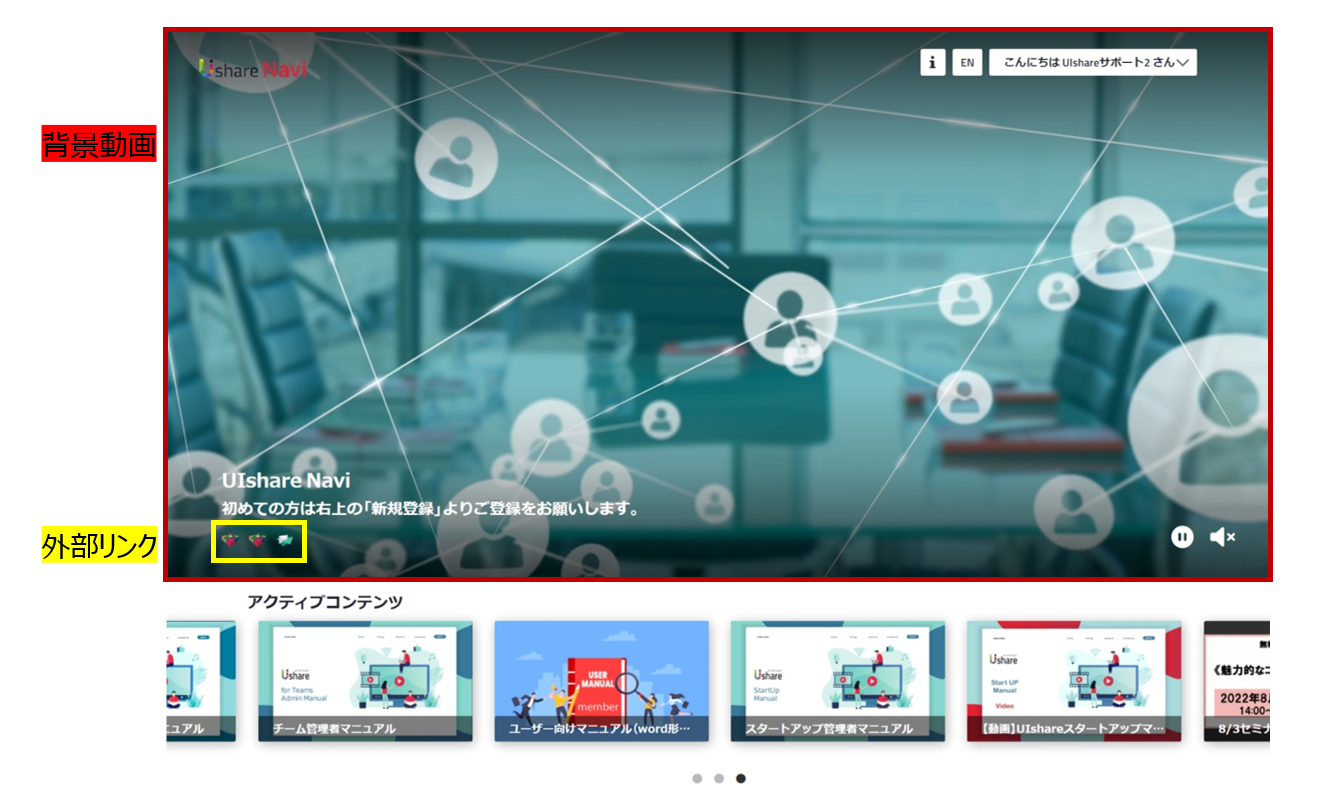Screen dimensions: 1321x794
Task: Pause the background video
Action: [x=1182, y=537]
